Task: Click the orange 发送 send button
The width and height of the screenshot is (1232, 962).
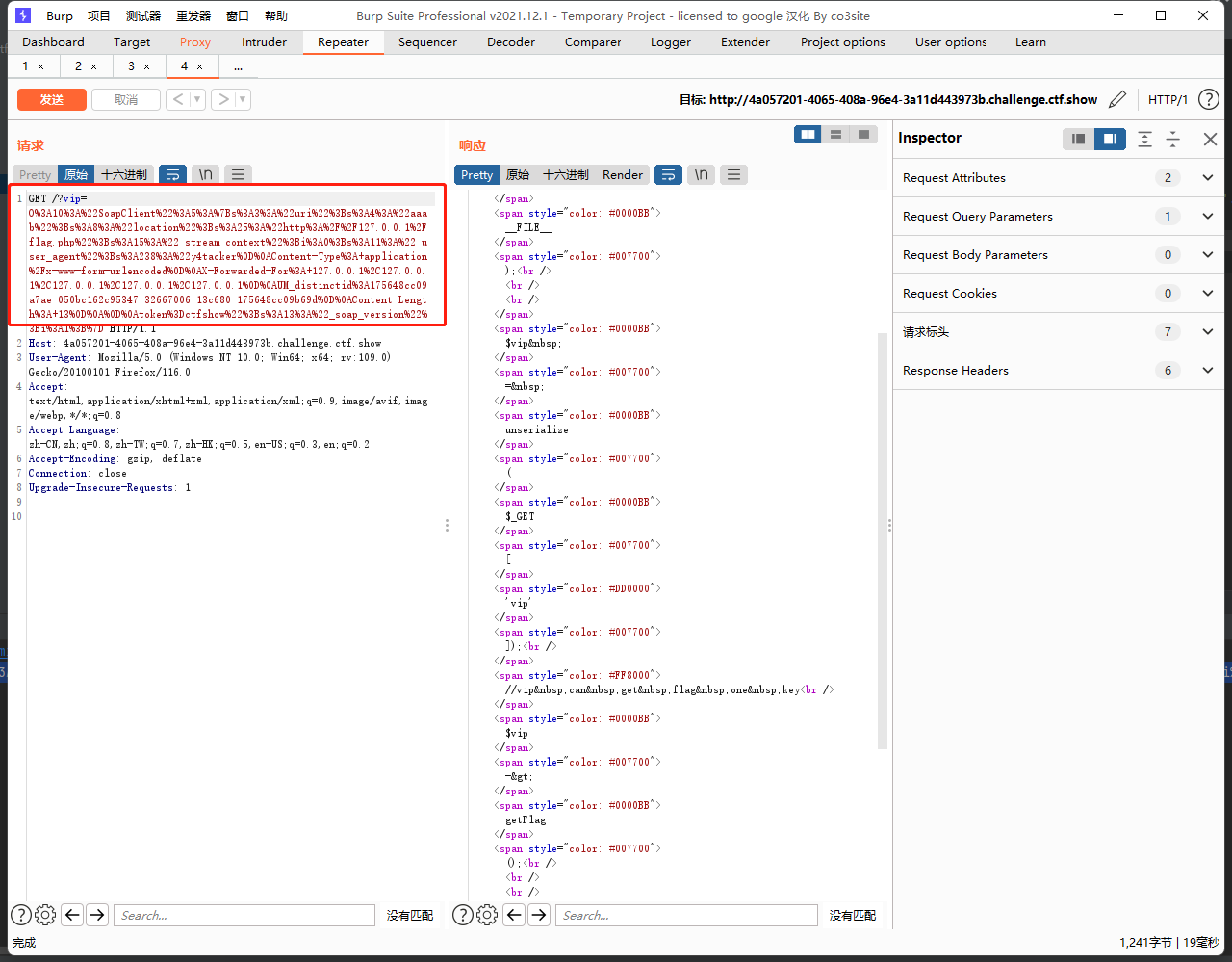Action: (52, 99)
